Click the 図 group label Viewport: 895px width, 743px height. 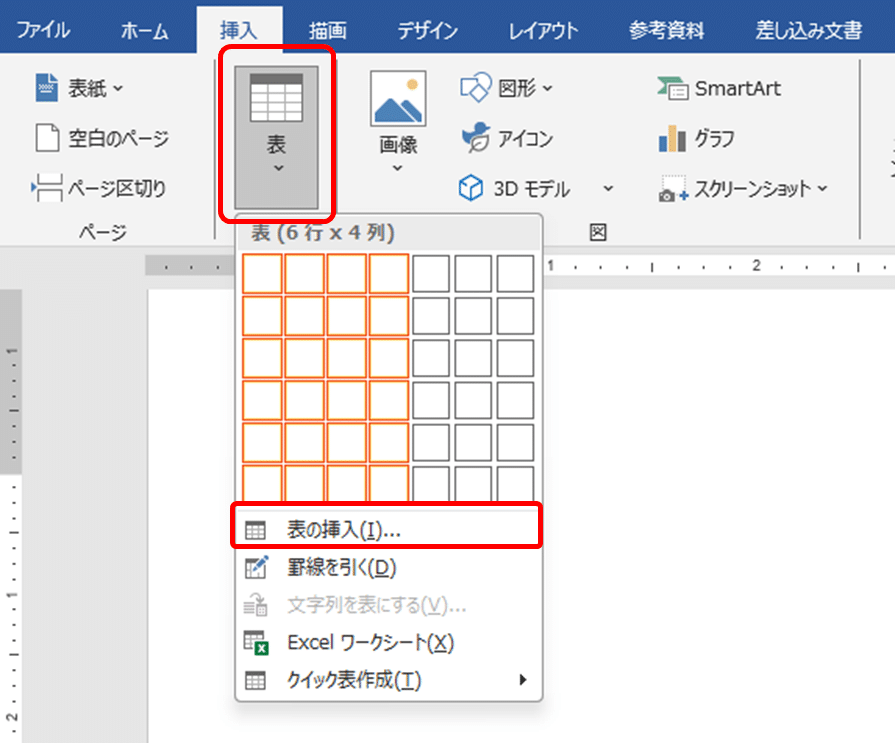pyautogui.click(x=598, y=232)
